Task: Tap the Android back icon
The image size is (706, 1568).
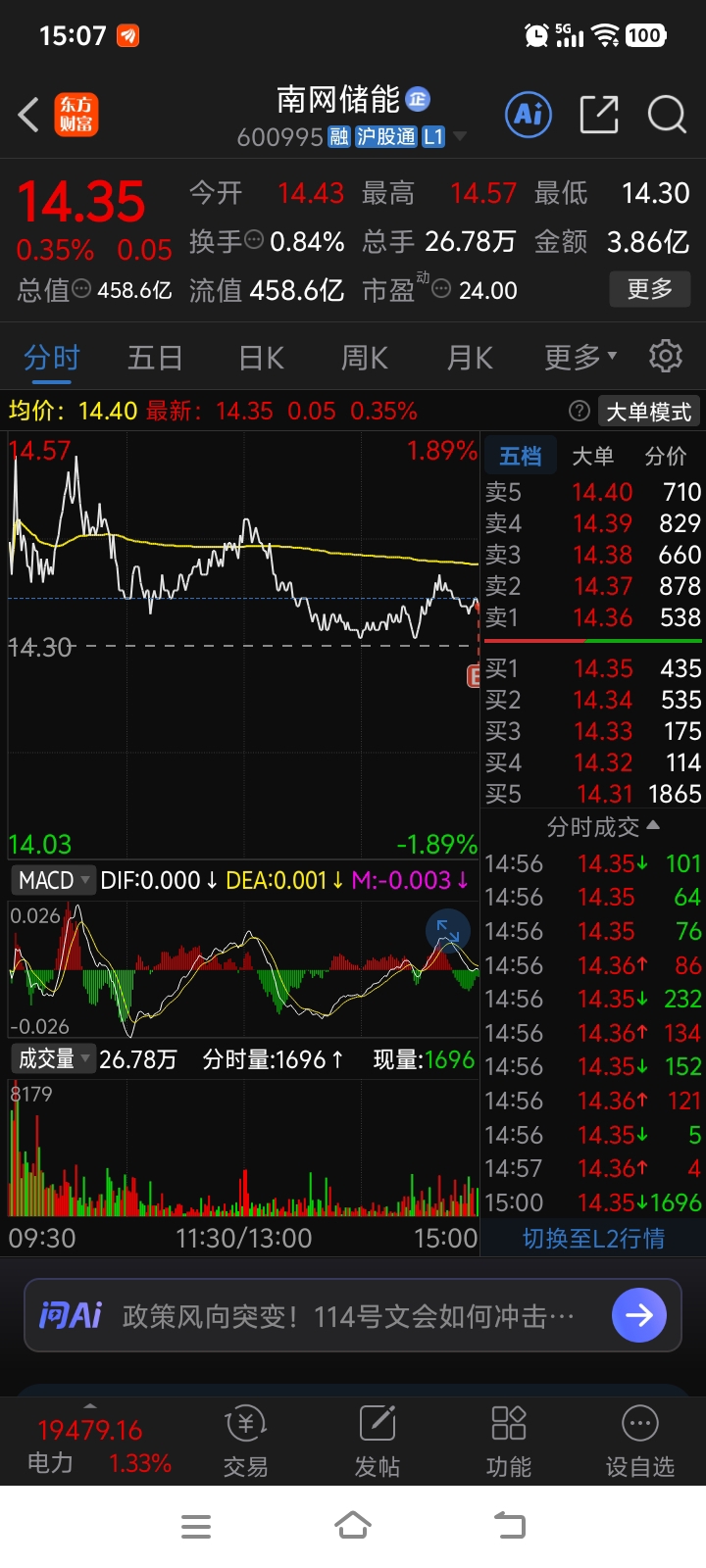Action: 509,1526
